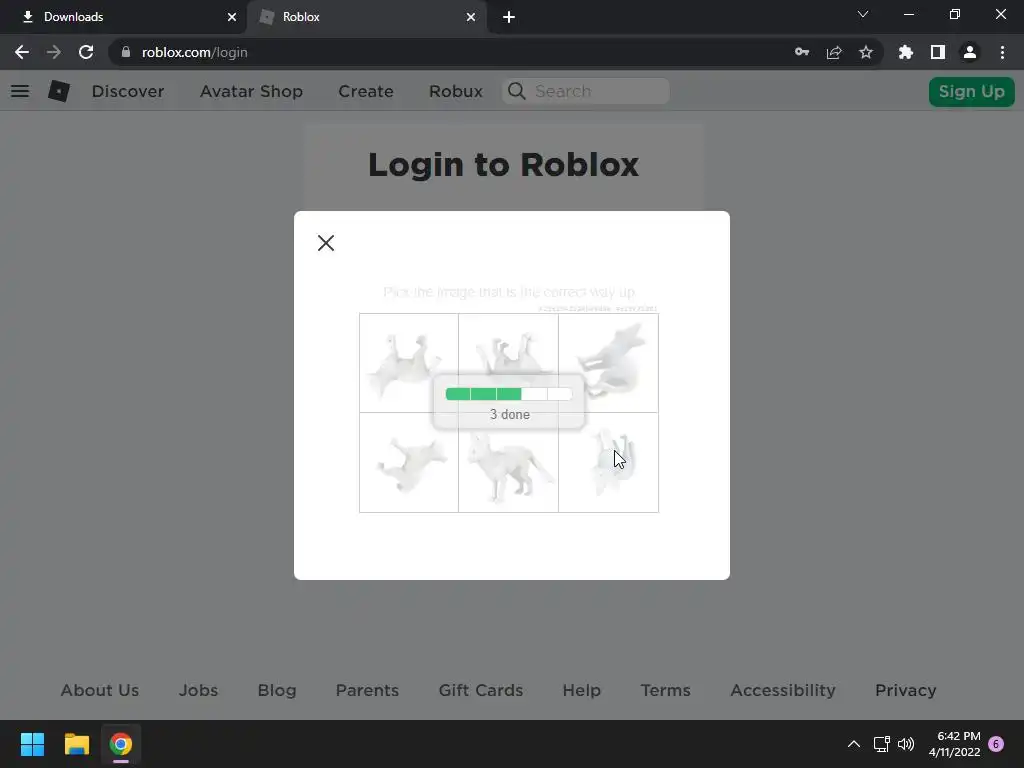Reload the Roblox login page
1024x768 pixels.
pos(86,52)
